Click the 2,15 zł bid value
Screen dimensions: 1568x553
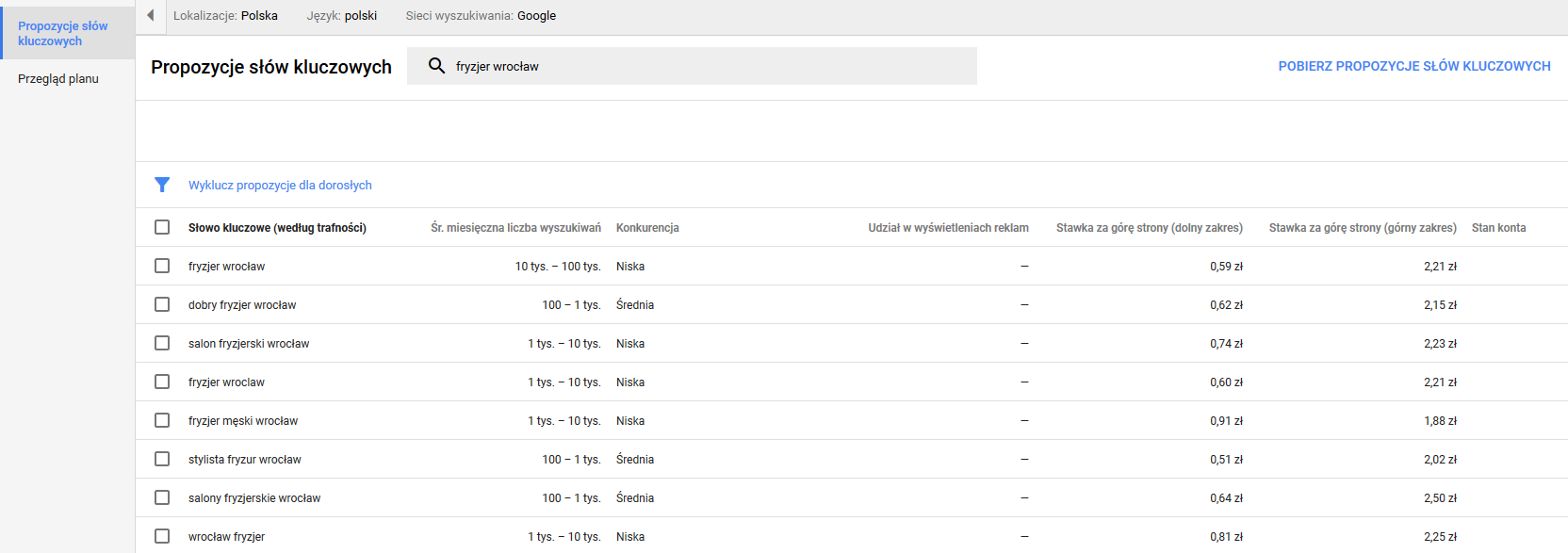tap(1440, 304)
